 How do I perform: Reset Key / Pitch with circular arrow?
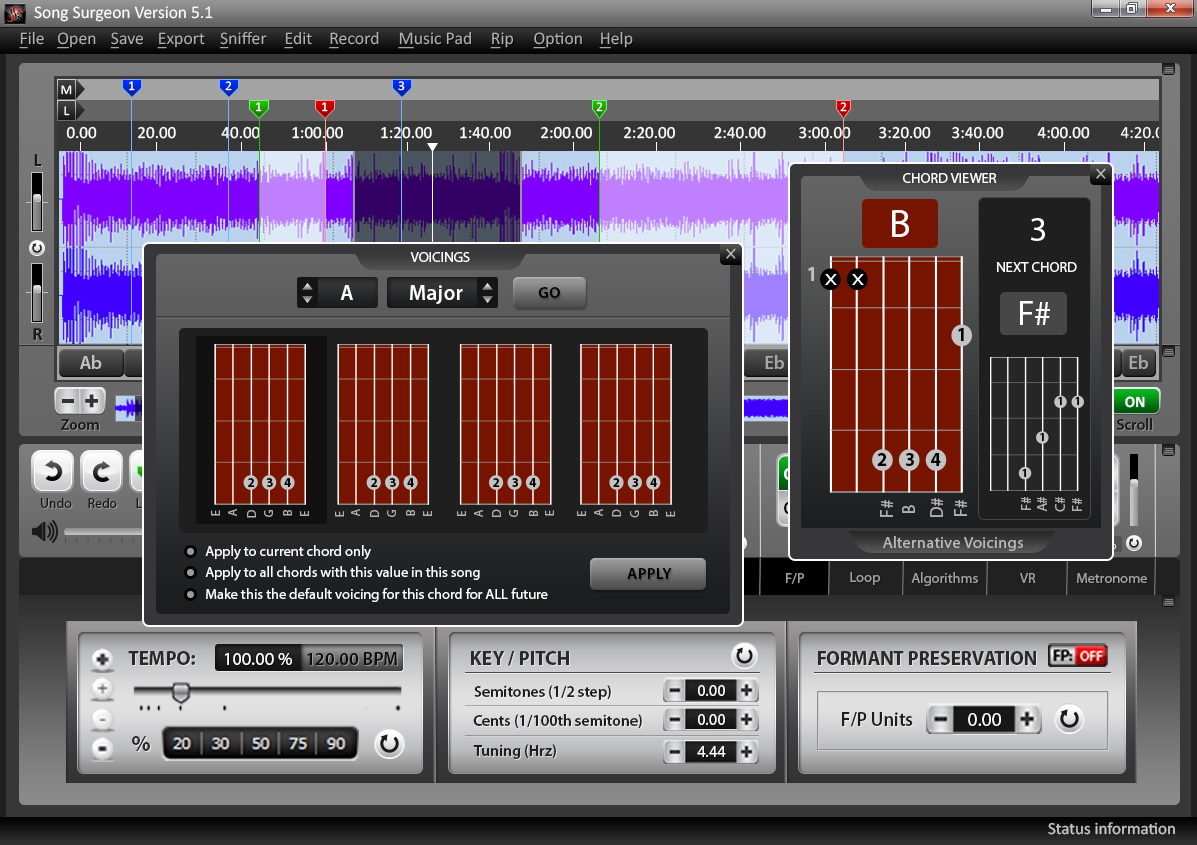[x=744, y=655]
